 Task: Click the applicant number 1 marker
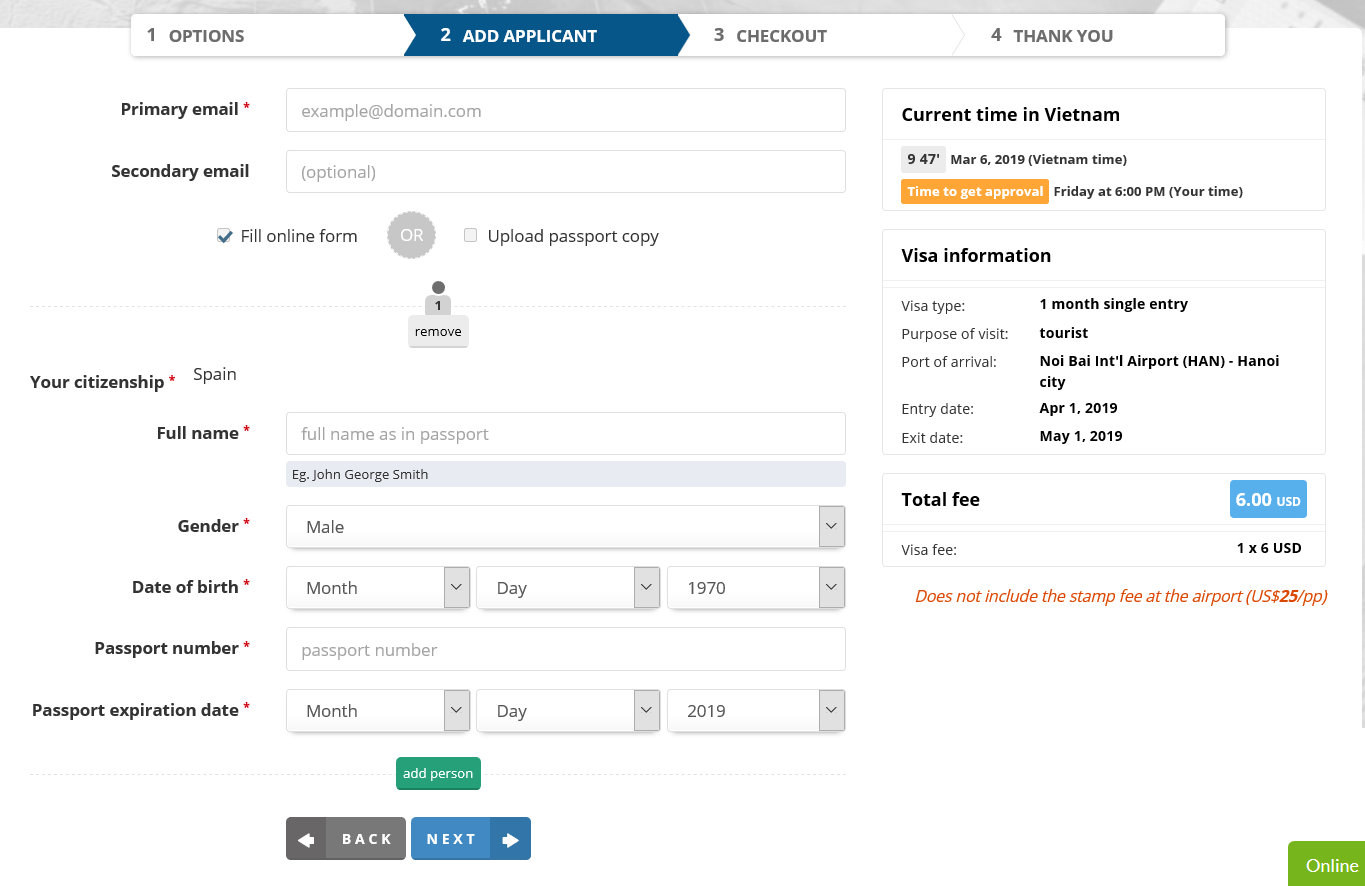(x=438, y=305)
